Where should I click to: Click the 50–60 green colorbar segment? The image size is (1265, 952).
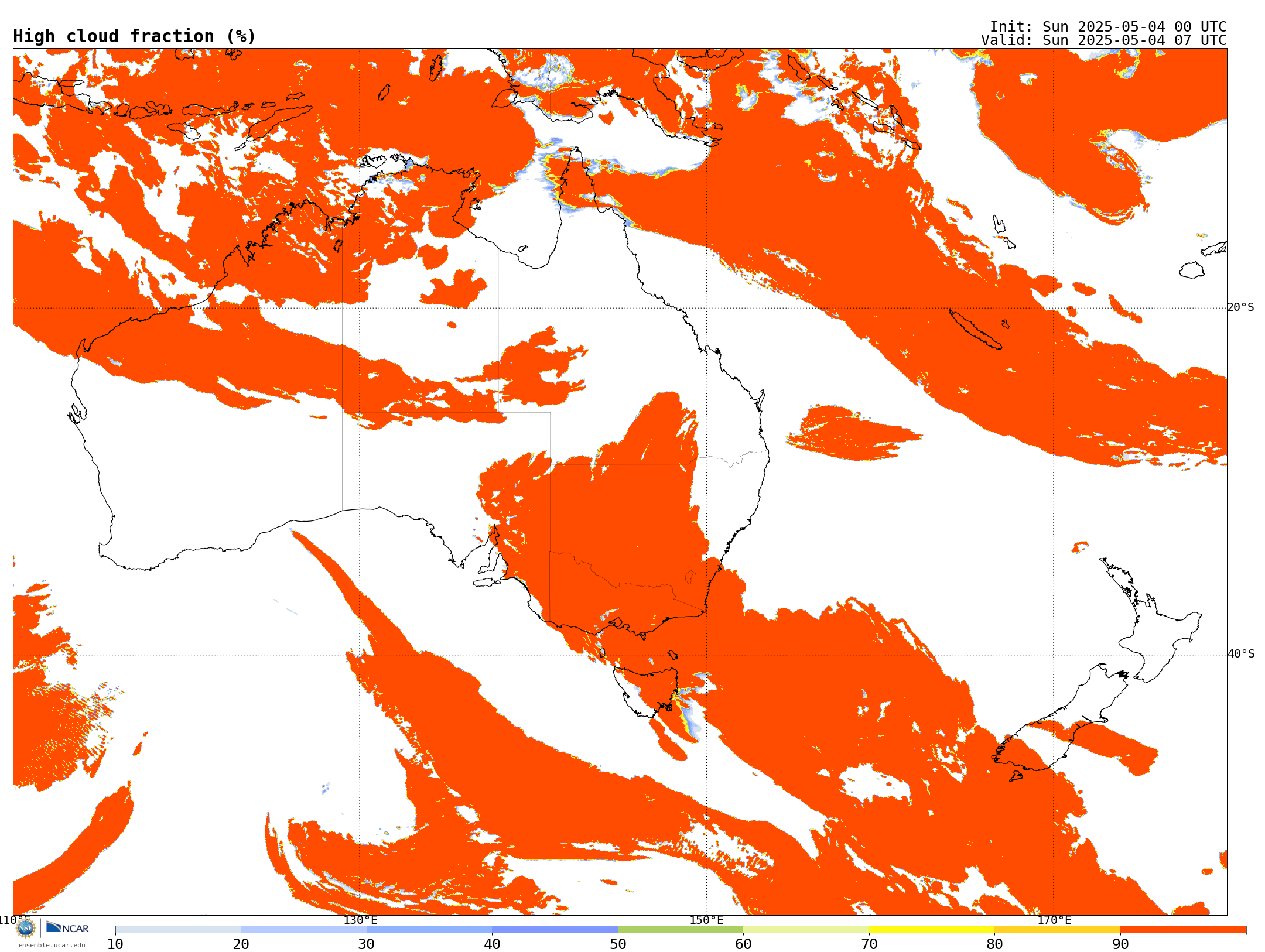tap(681, 930)
